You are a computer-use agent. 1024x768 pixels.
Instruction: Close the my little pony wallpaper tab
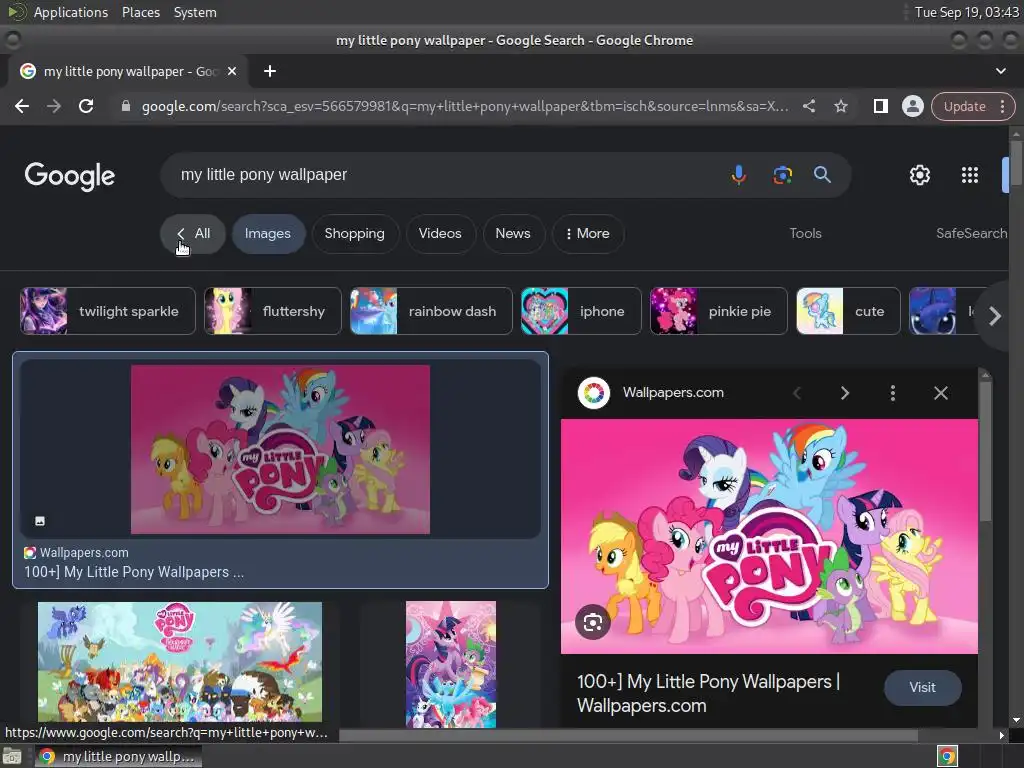pyautogui.click(x=232, y=71)
